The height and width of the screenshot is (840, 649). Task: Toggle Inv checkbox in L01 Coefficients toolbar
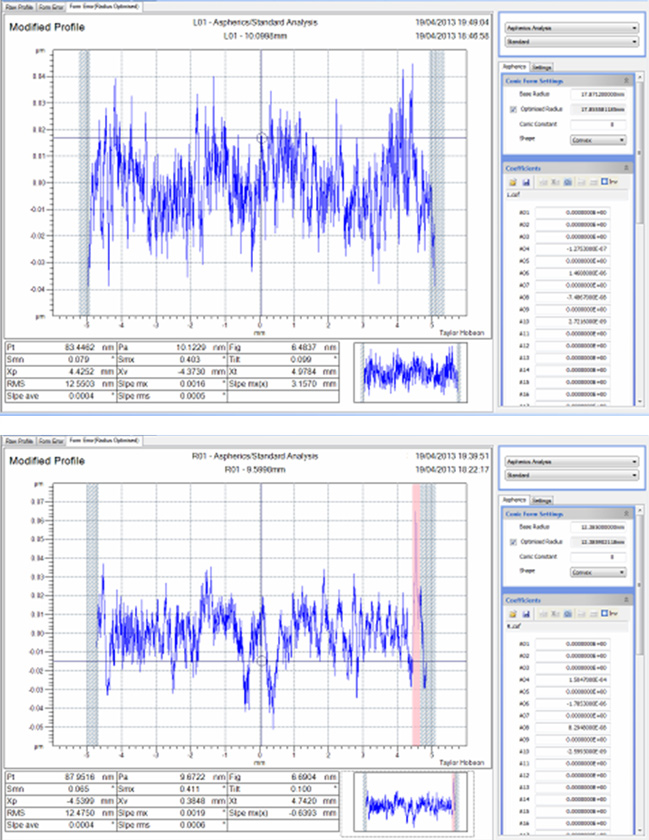[605, 182]
